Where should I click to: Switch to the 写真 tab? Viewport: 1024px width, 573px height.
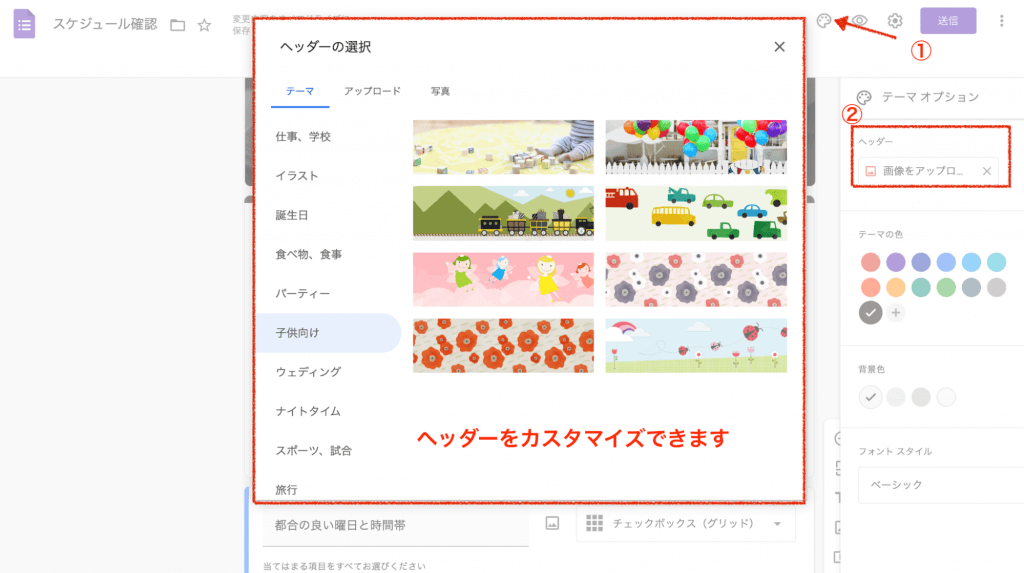coord(440,92)
